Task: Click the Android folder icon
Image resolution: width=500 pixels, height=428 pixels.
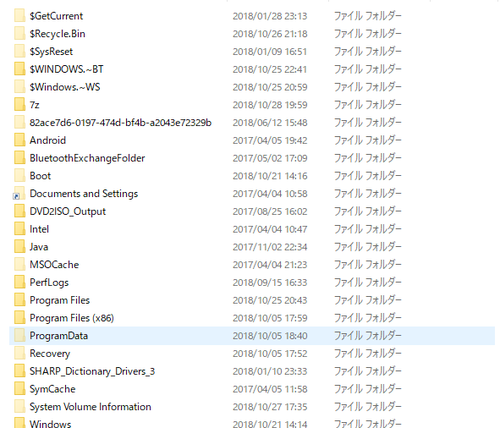Action: point(20,140)
